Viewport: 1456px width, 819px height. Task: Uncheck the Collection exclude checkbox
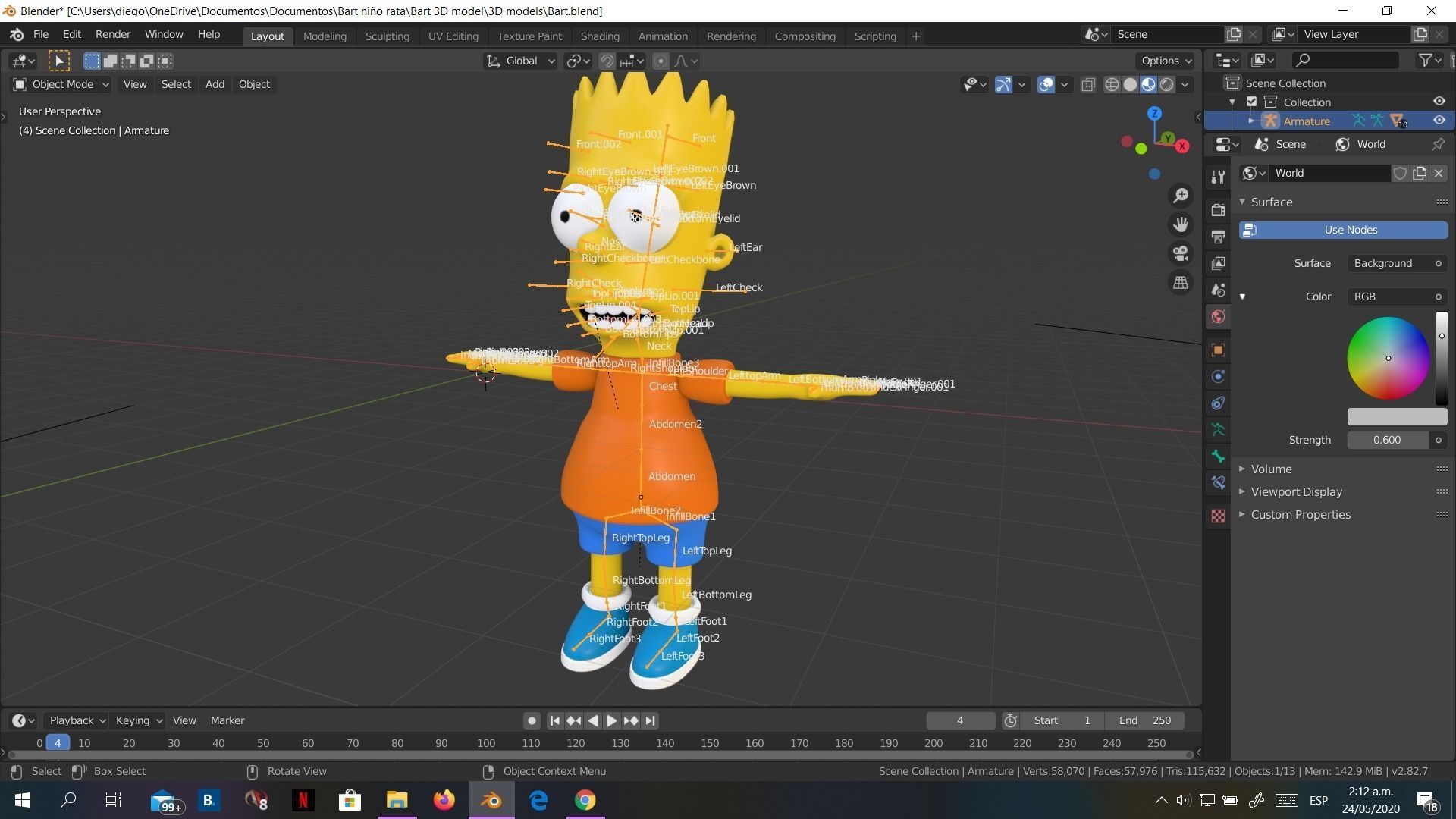point(1252,102)
